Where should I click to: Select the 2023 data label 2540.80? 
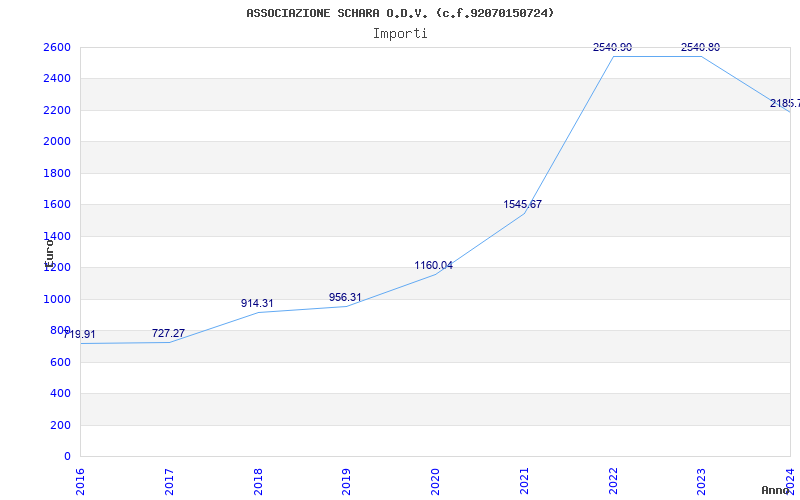click(701, 47)
